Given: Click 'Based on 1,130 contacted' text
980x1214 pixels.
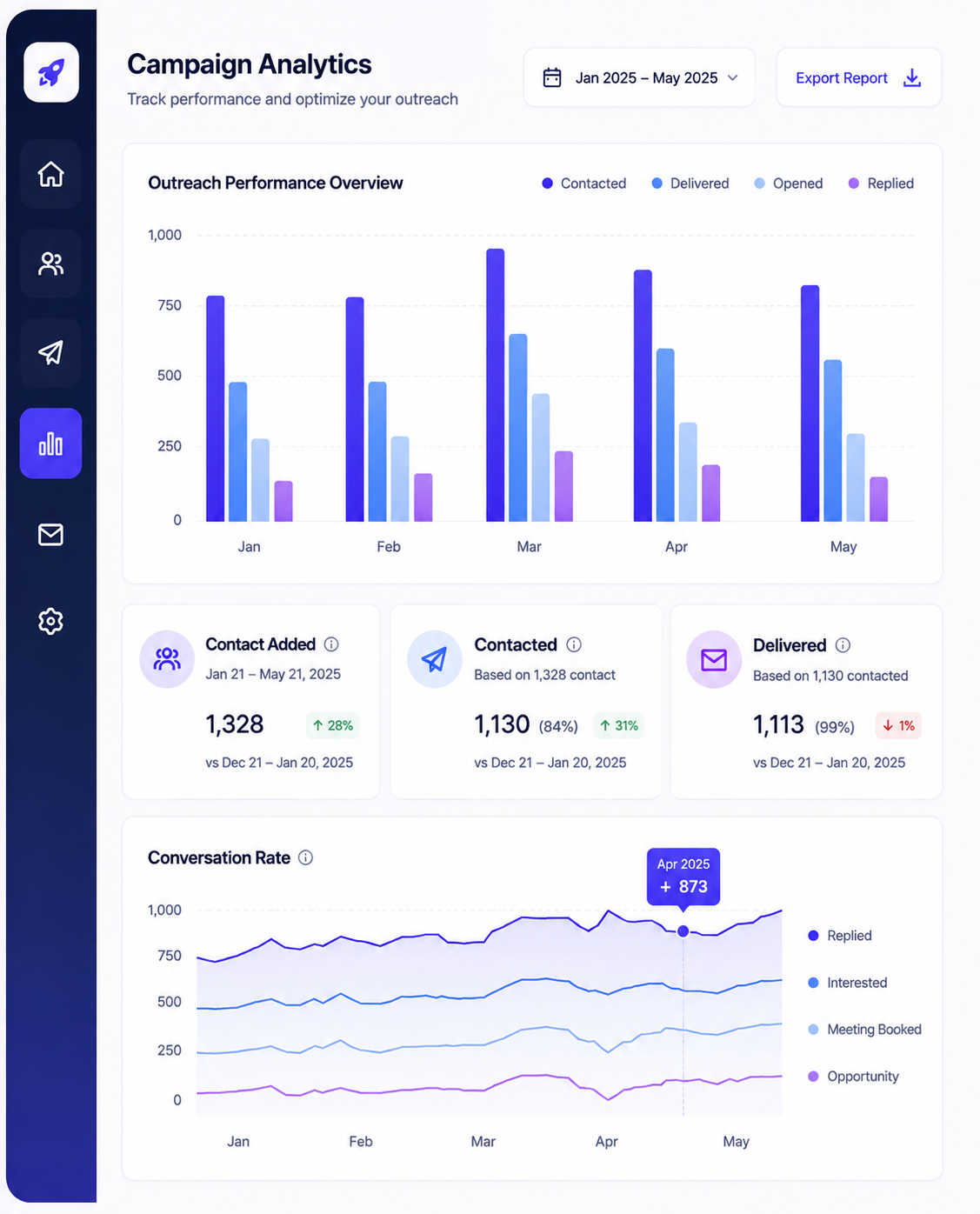Looking at the screenshot, I should pyautogui.click(x=830, y=676).
